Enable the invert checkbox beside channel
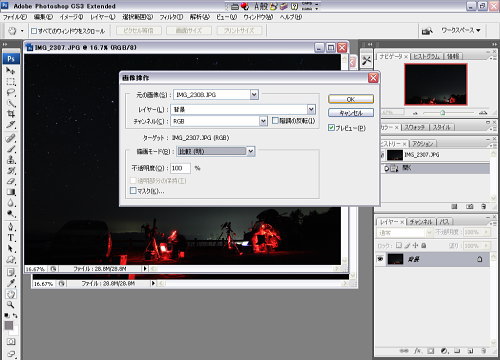This screenshot has height=360, width=500. [x=275, y=121]
